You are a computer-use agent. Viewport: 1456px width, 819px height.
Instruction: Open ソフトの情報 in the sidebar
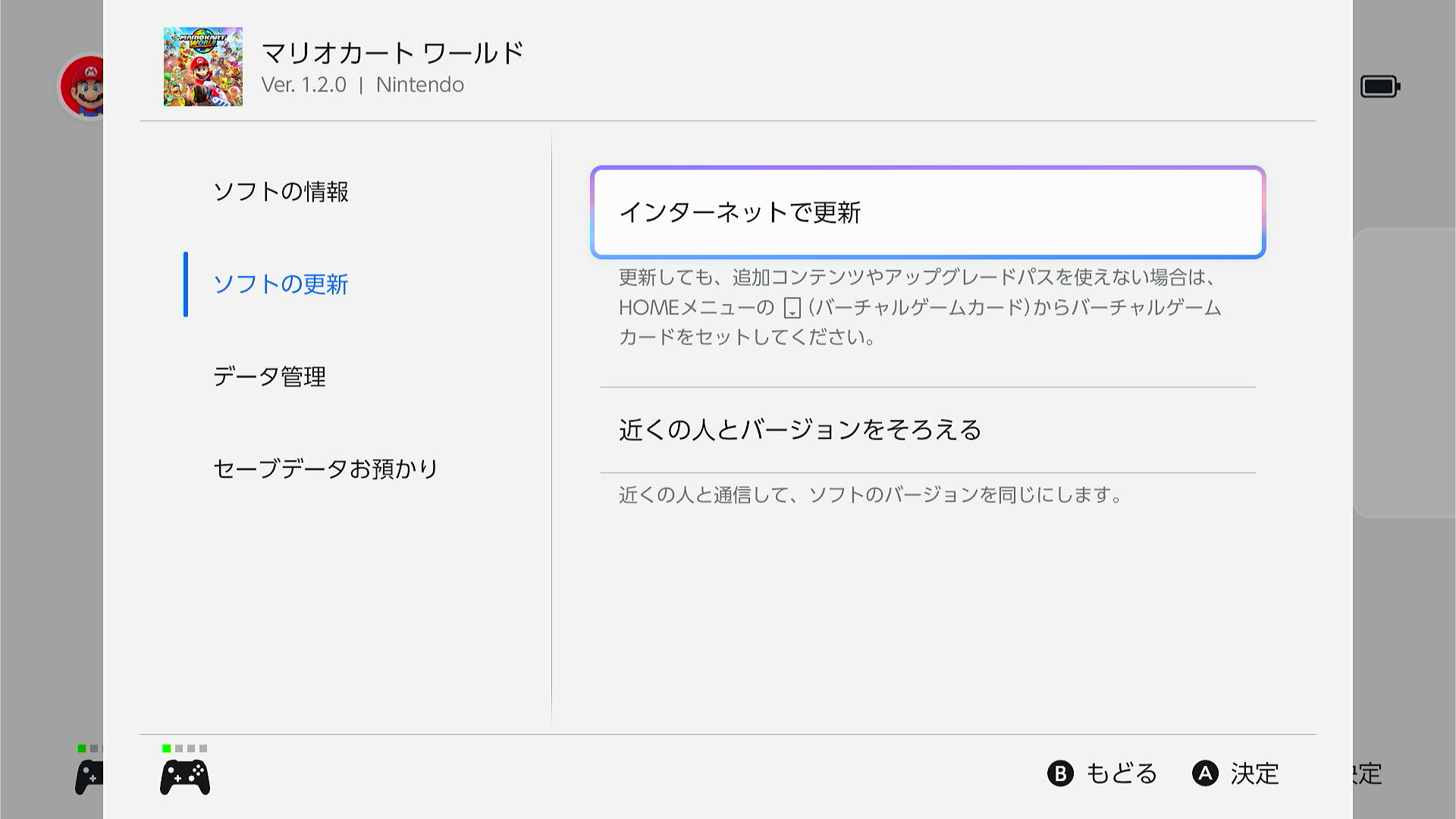(x=281, y=192)
